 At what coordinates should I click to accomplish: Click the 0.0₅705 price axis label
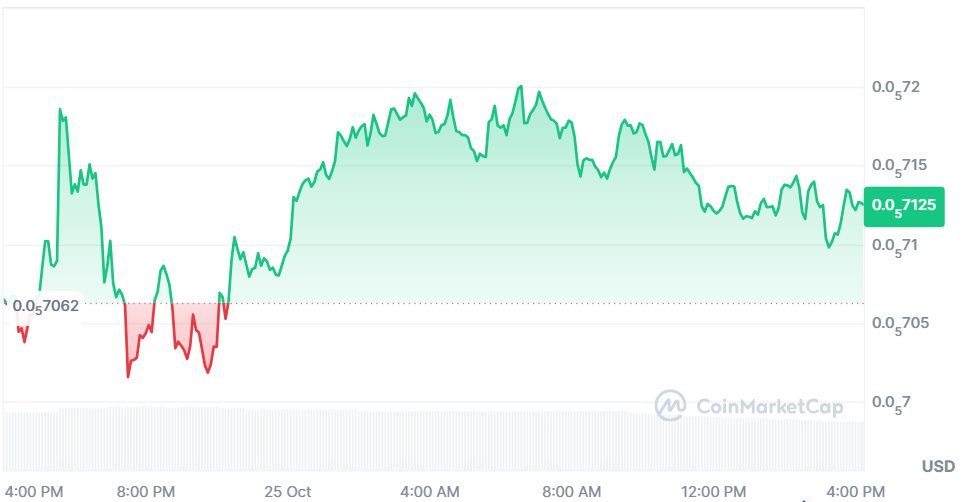click(x=899, y=323)
